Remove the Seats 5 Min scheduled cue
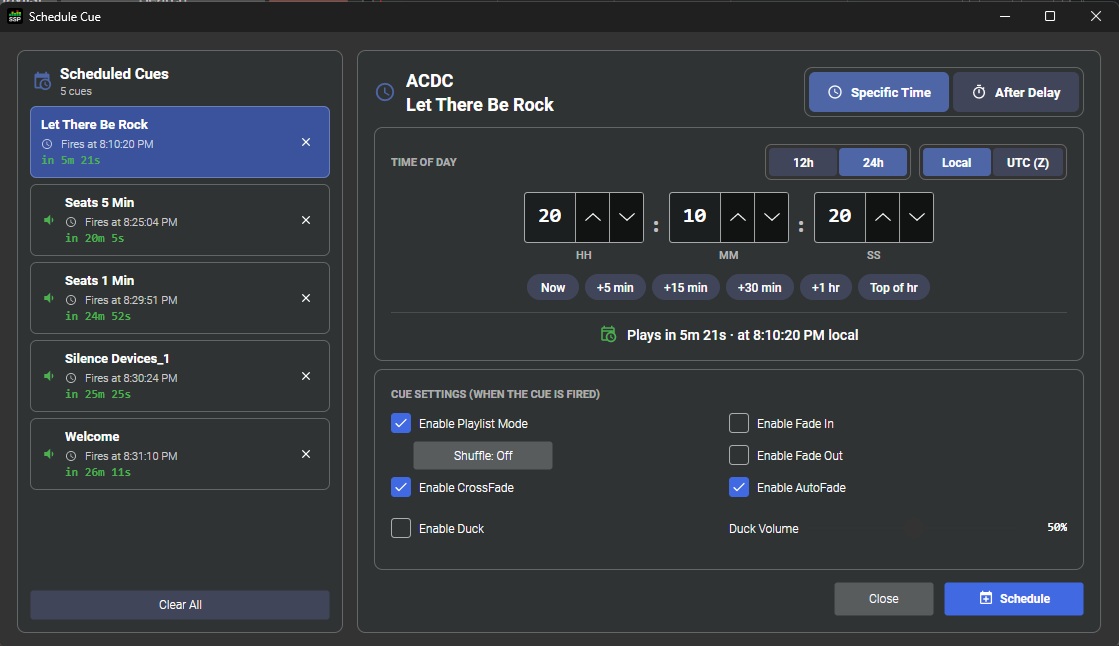 pos(305,220)
